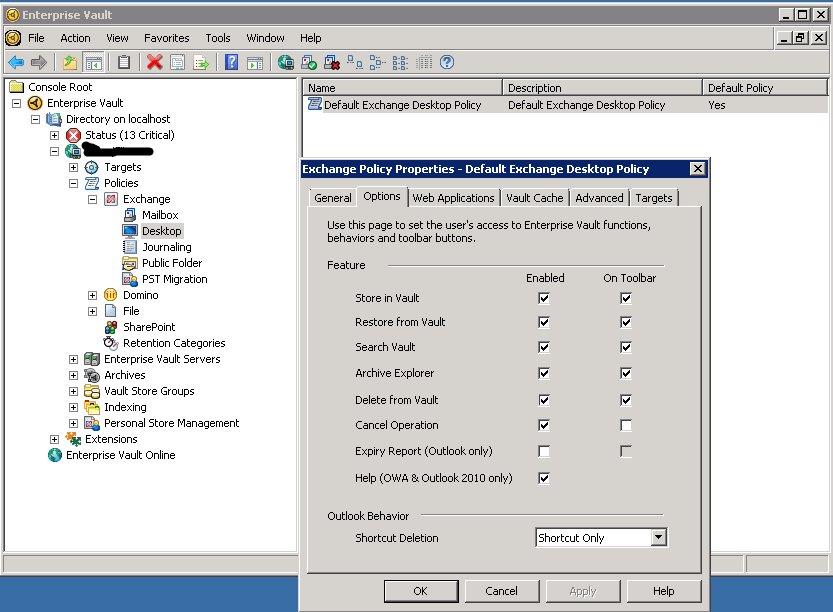Click the red X Delete toolbar icon
Image resolution: width=833 pixels, height=612 pixels.
[155, 63]
